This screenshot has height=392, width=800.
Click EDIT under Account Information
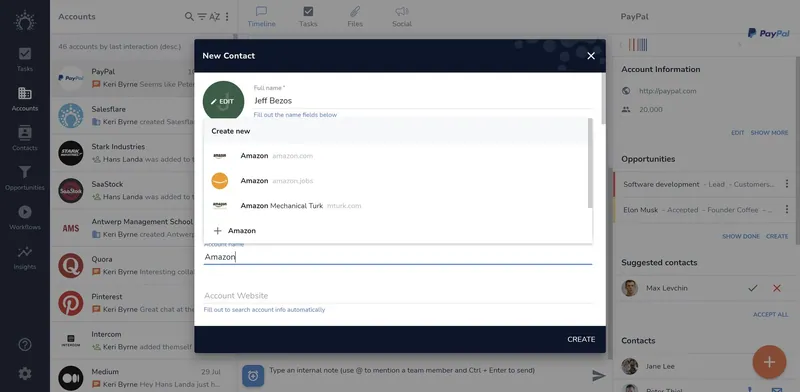point(737,133)
